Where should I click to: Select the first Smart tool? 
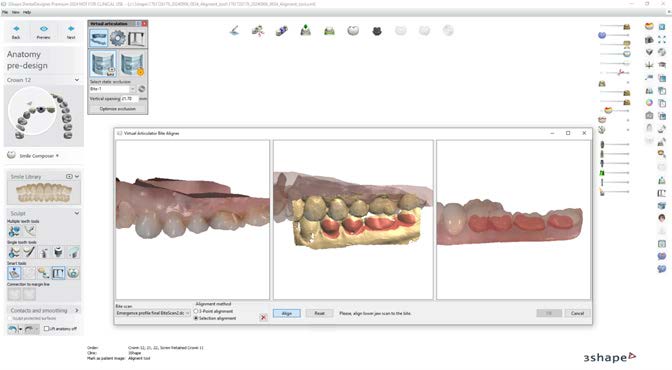point(14,273)
